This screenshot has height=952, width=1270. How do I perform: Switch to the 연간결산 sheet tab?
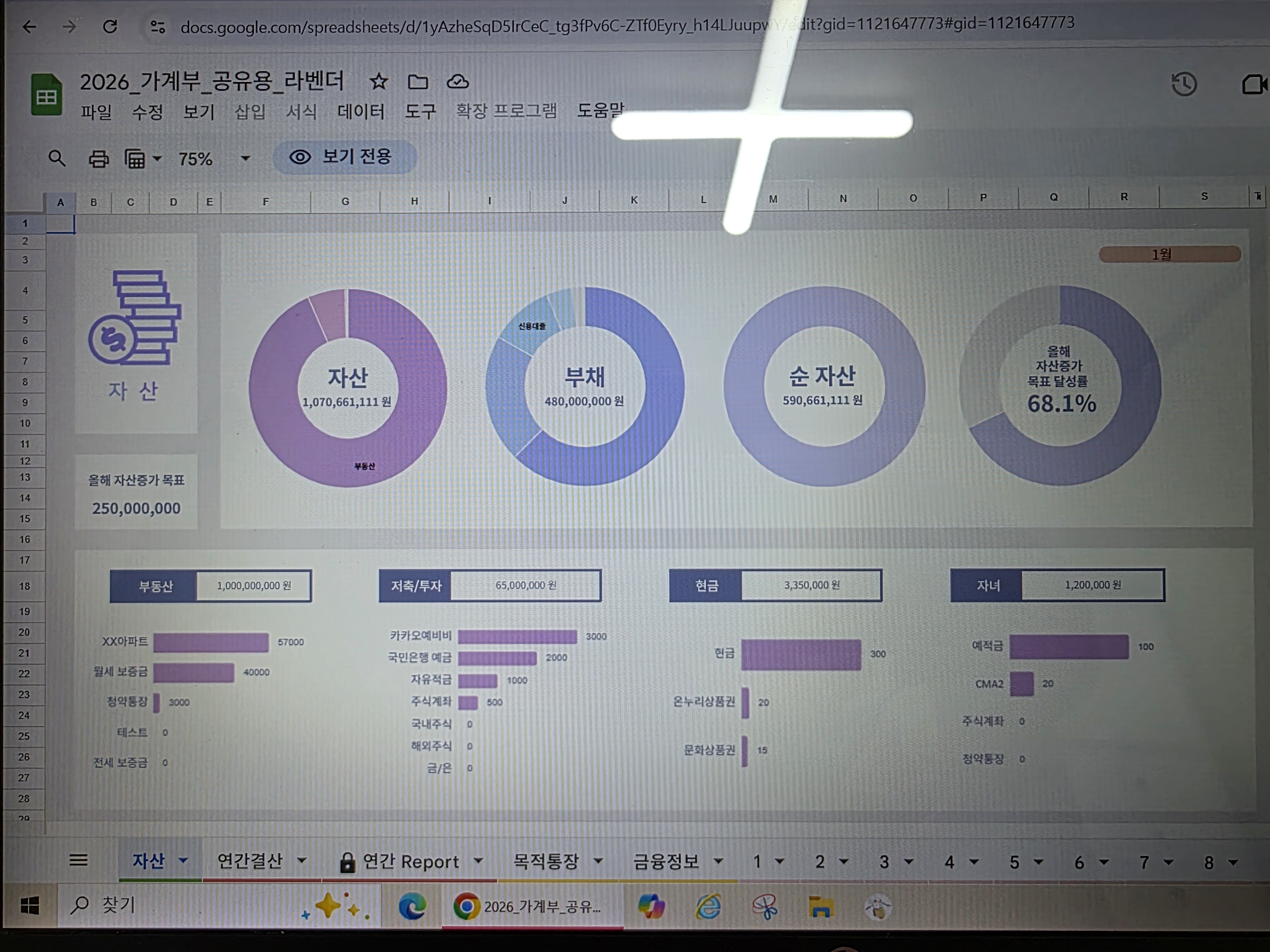tap(250, 861)
